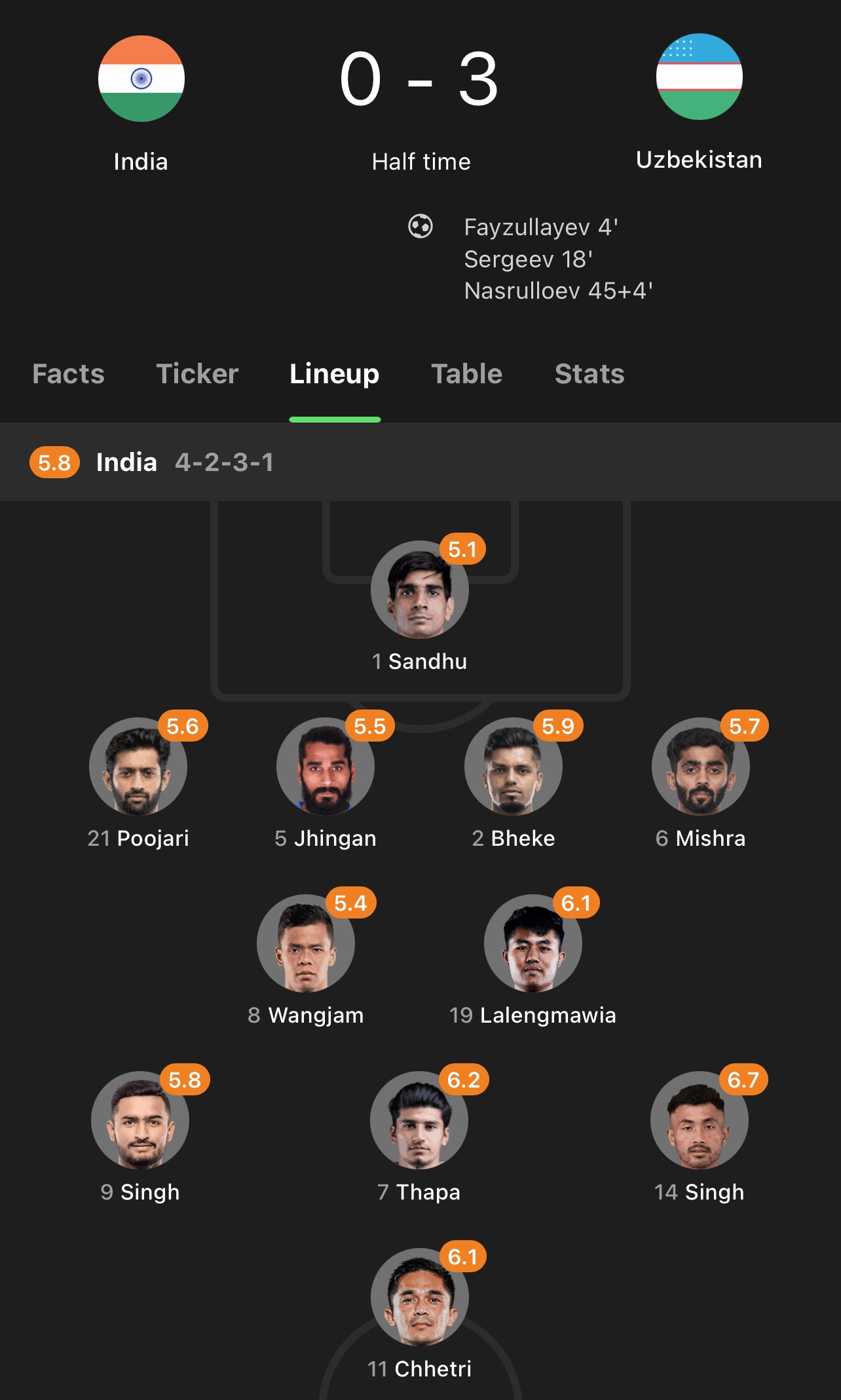This screenshot has height=1400, width=841.
Task: Tap Fayzullayev 4' goal entry
Action: click(x=541, y=227)
